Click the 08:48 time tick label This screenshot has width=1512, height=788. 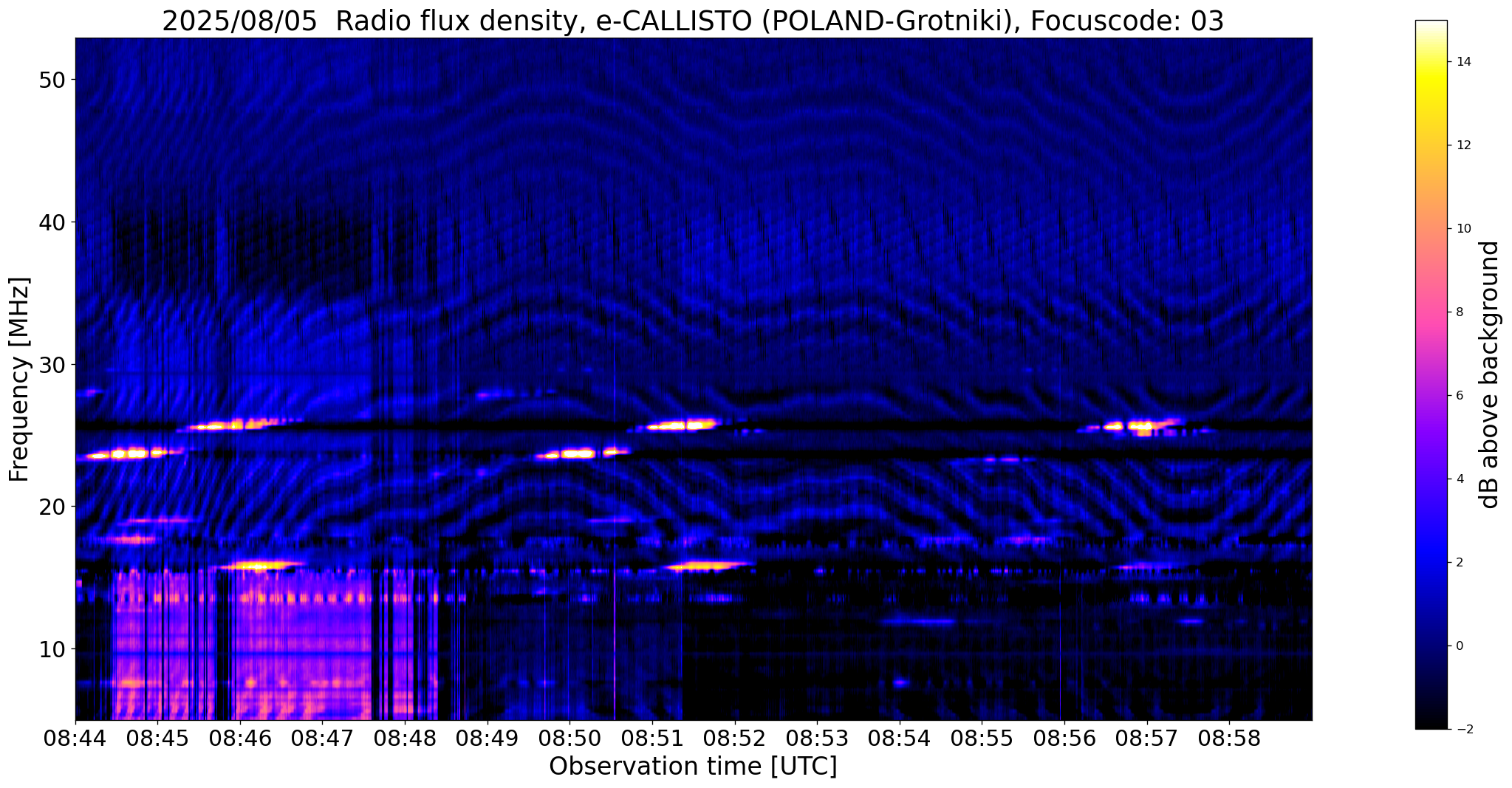405,739
